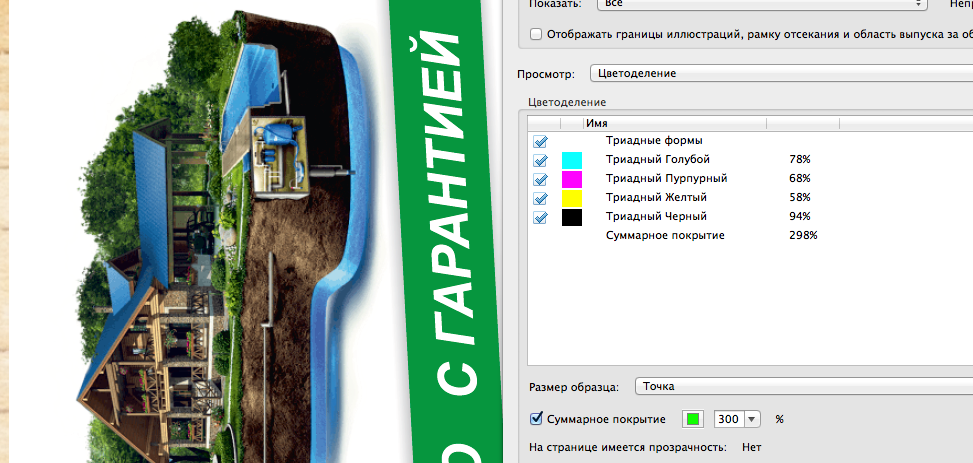Click the 68% magenta value

point(800,179)
